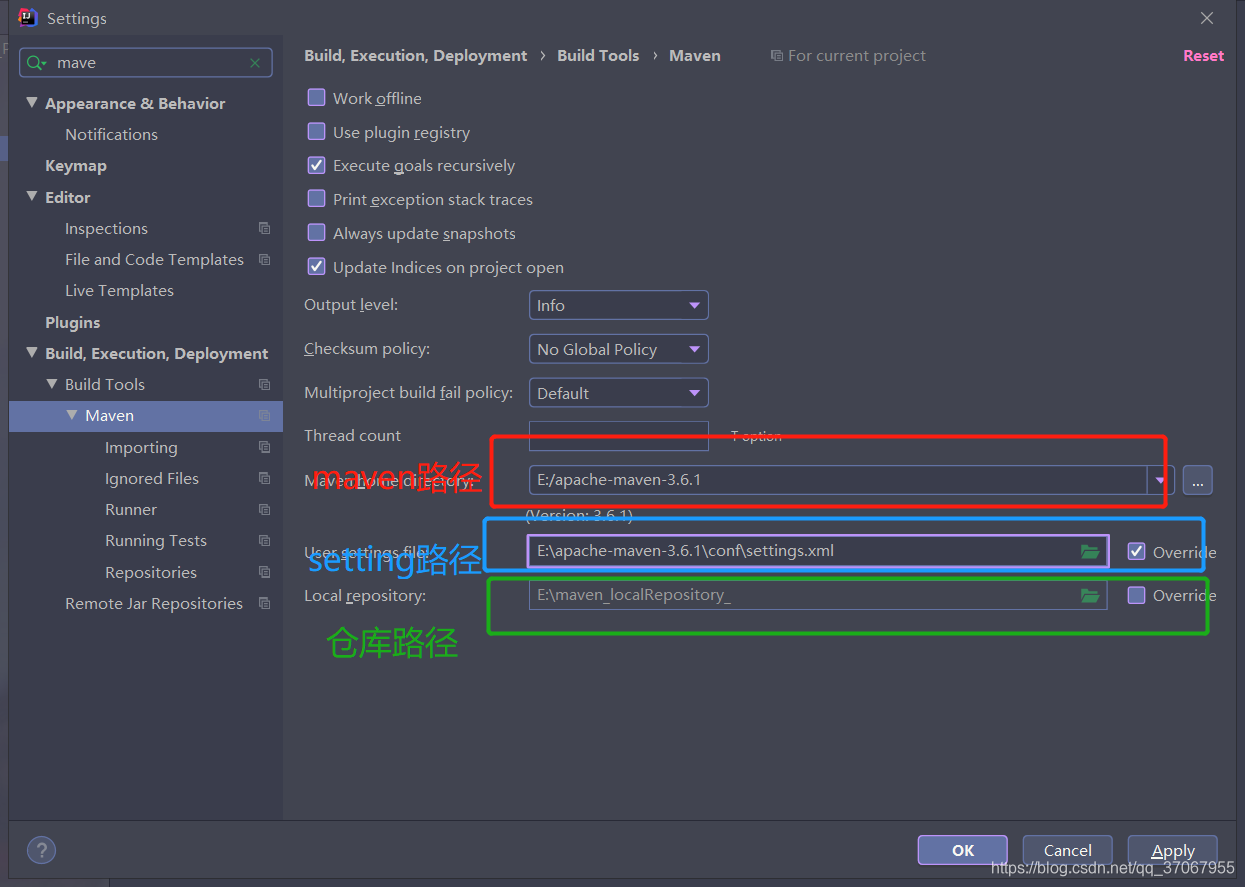
Task: Select Importing under Maven
Action: point(141,447)
